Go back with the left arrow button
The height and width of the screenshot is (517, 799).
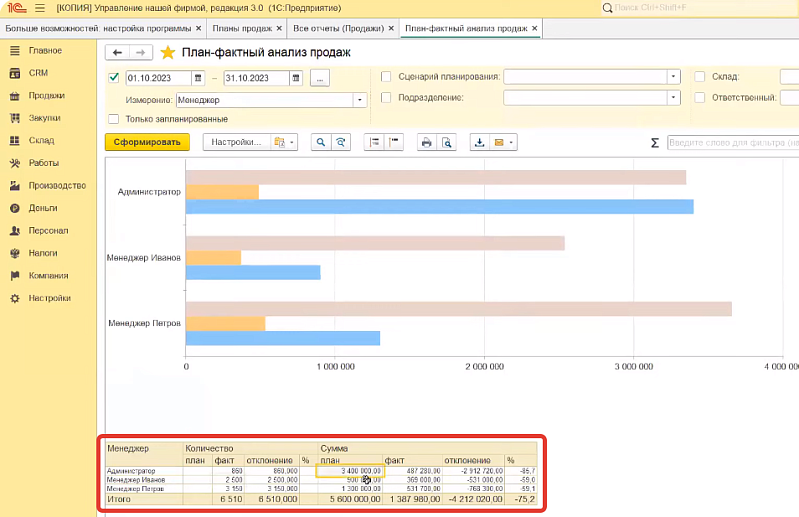coord(118,52)
